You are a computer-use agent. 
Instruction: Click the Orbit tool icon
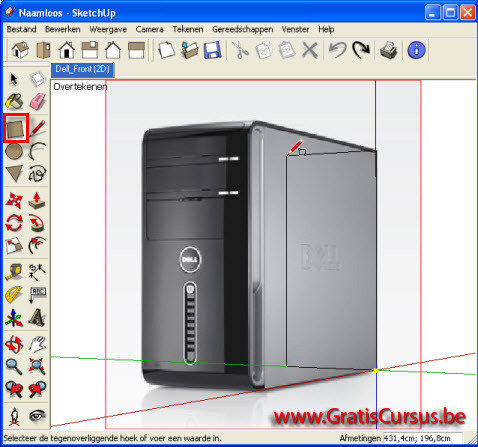14,344
